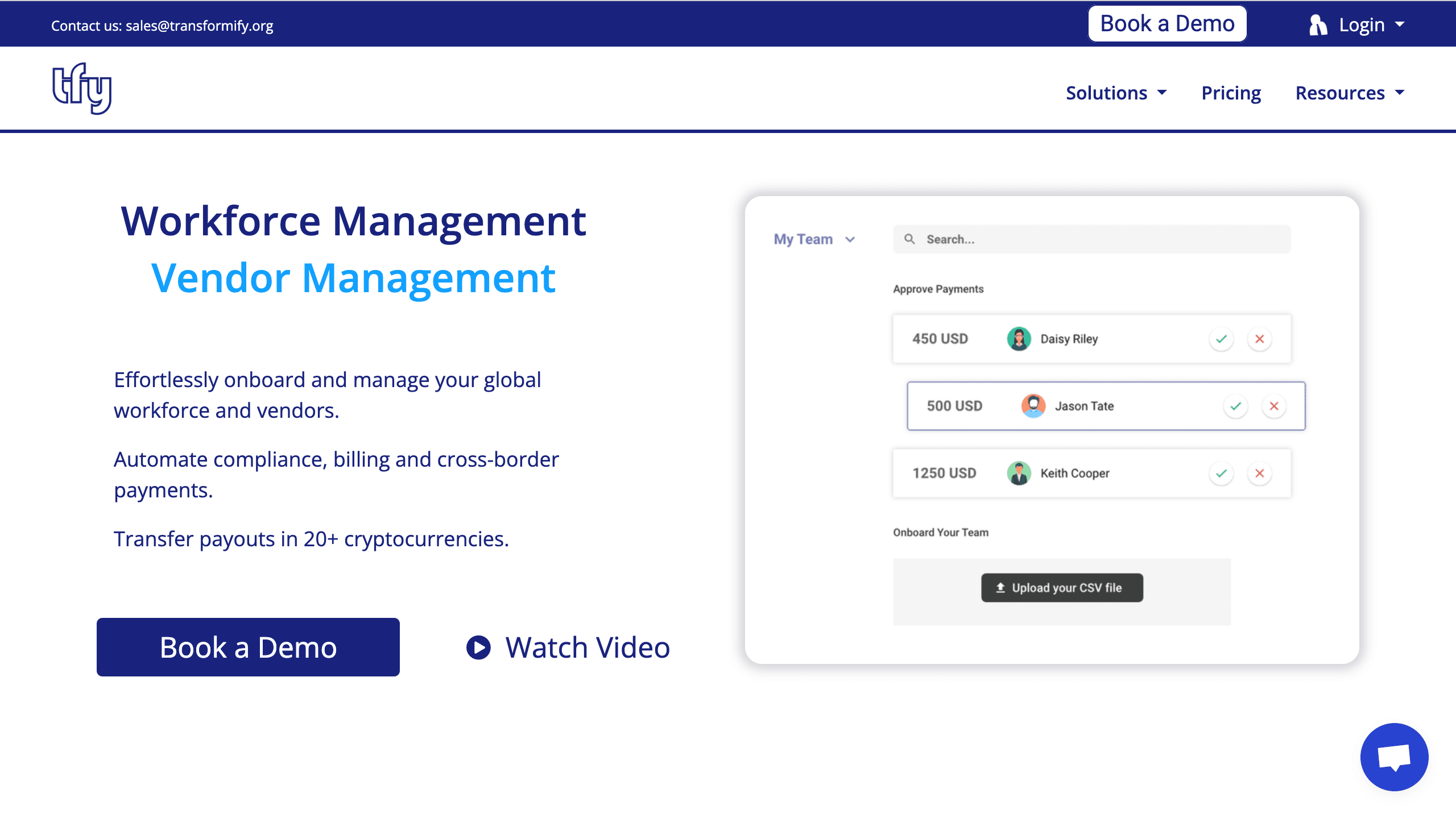The height and width of the screenshot is (814, 1456).
Task: Open the chat bubble widget
Action: tap(1394, 757)
